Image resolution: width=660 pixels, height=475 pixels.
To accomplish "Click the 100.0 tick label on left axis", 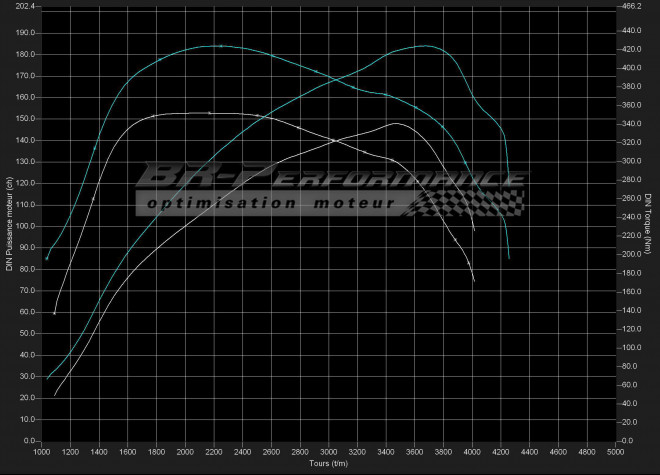I will coord(24,225).
